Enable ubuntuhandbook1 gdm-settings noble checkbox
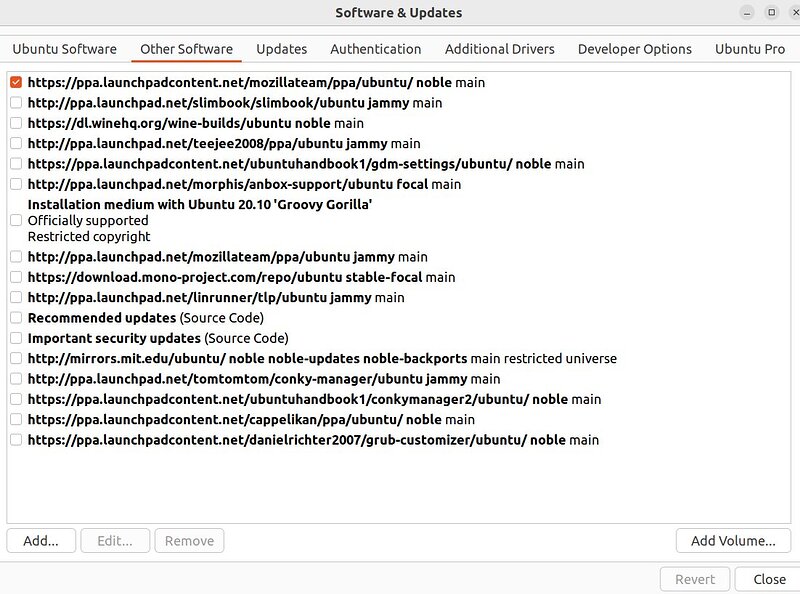Viewport: 800px width, 594px height. 16,164
